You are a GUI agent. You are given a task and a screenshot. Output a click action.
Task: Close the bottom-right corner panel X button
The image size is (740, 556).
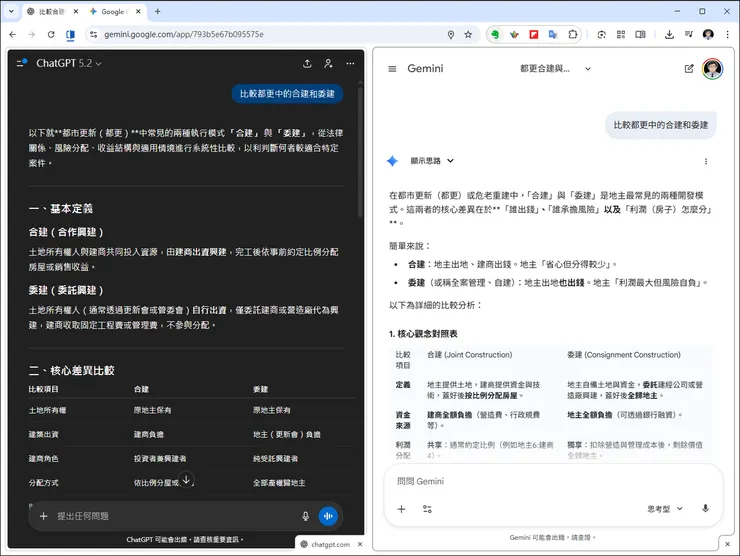[x=728, y=544]
